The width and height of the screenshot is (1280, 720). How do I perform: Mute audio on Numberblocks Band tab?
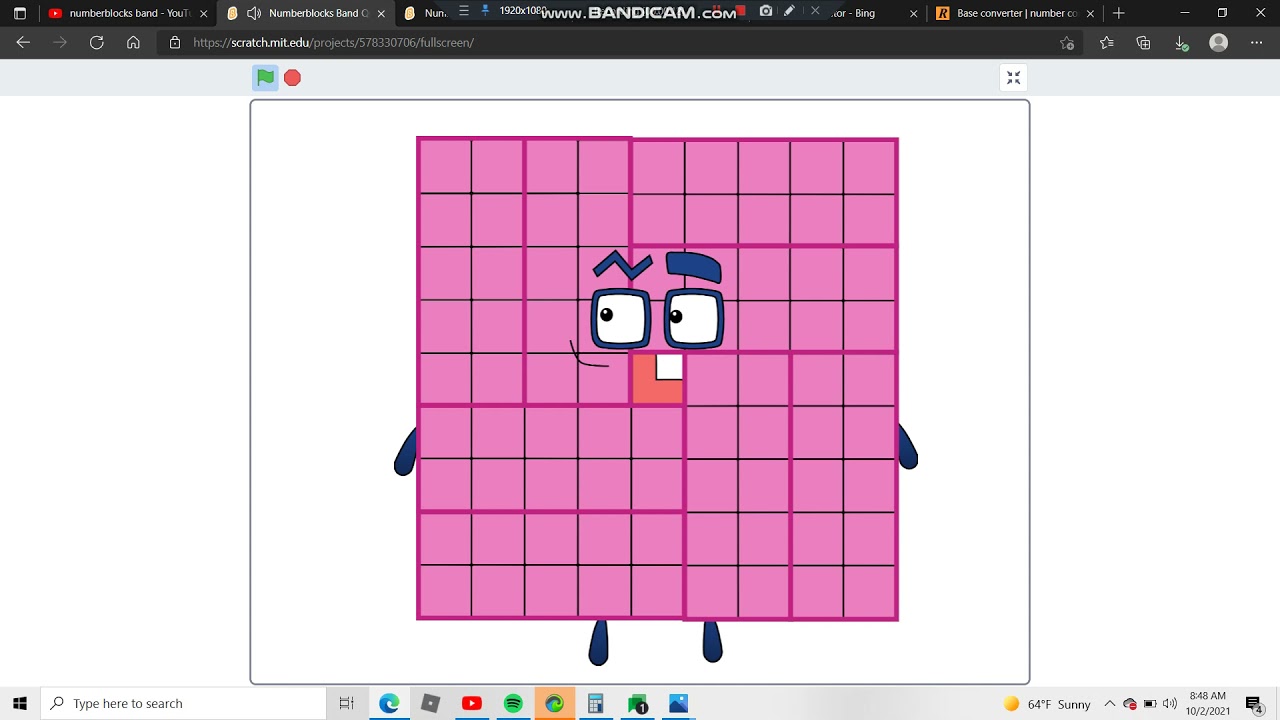tap(253, 13)
